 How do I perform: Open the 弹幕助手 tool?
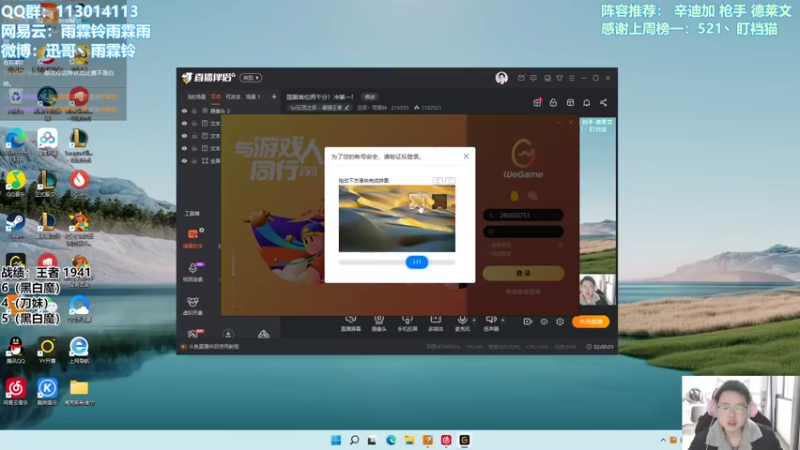pos(193,238)
